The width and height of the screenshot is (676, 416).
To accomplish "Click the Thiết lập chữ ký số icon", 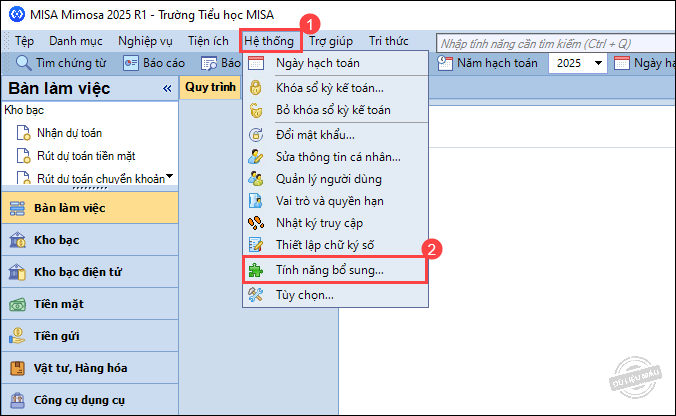I will point(256,245).
